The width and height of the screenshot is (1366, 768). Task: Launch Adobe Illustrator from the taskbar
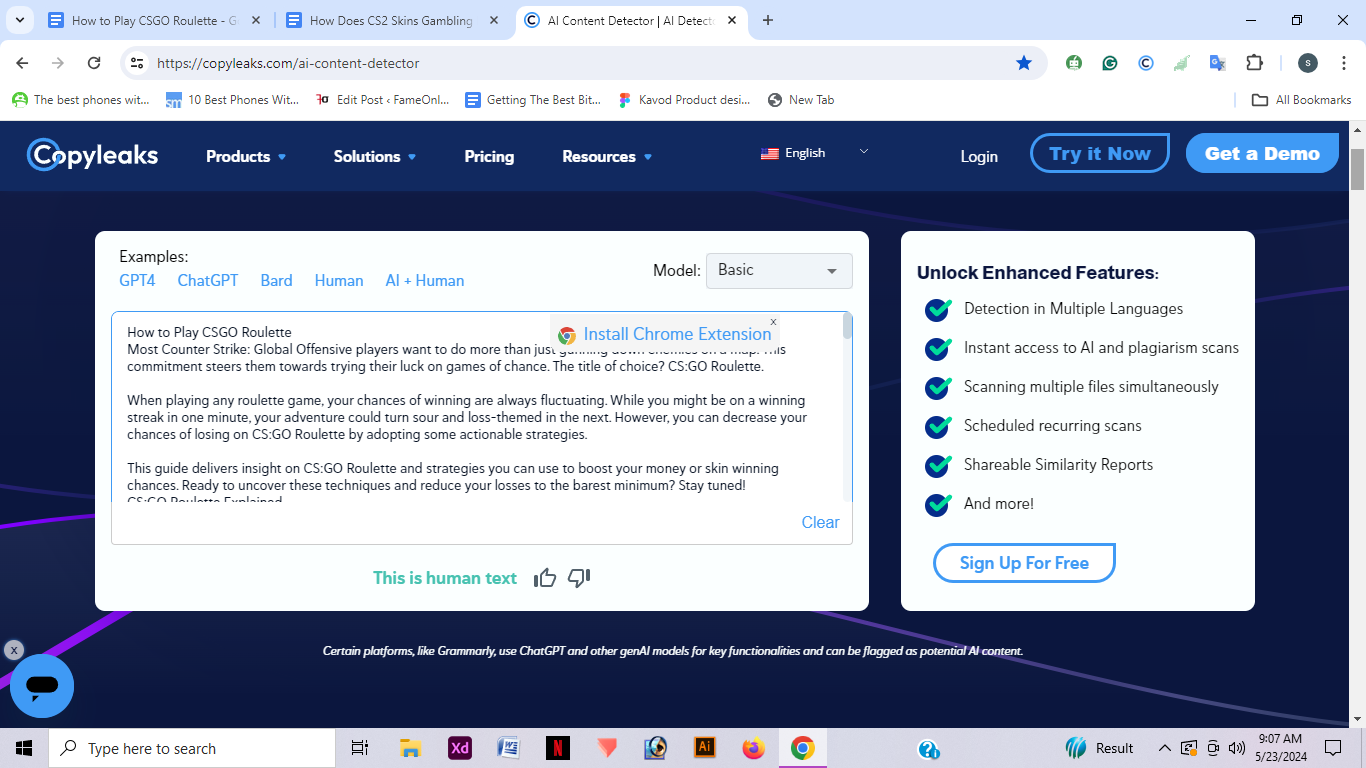[705, 748]
